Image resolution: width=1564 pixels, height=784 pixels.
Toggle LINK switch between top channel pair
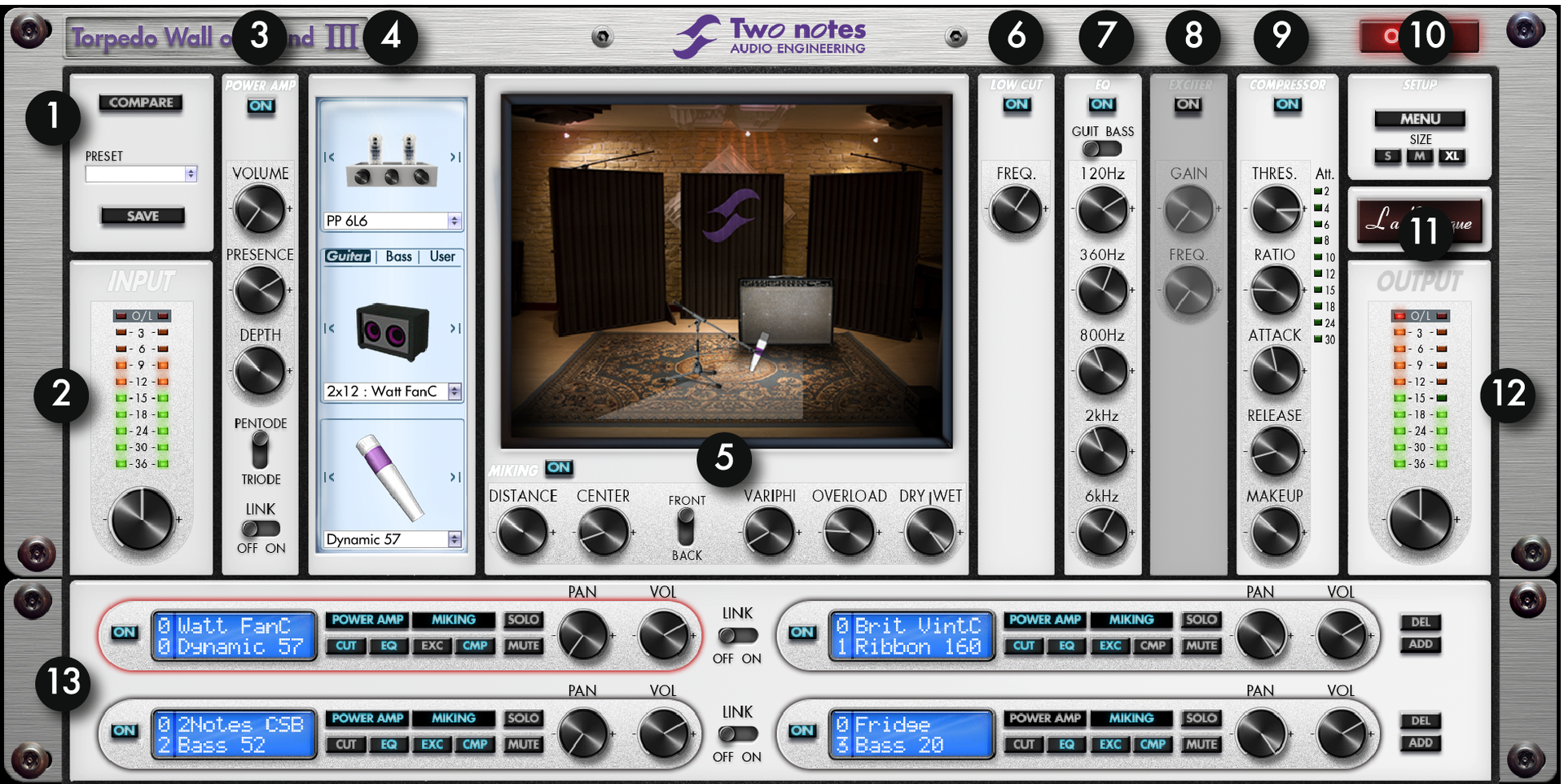738,635
